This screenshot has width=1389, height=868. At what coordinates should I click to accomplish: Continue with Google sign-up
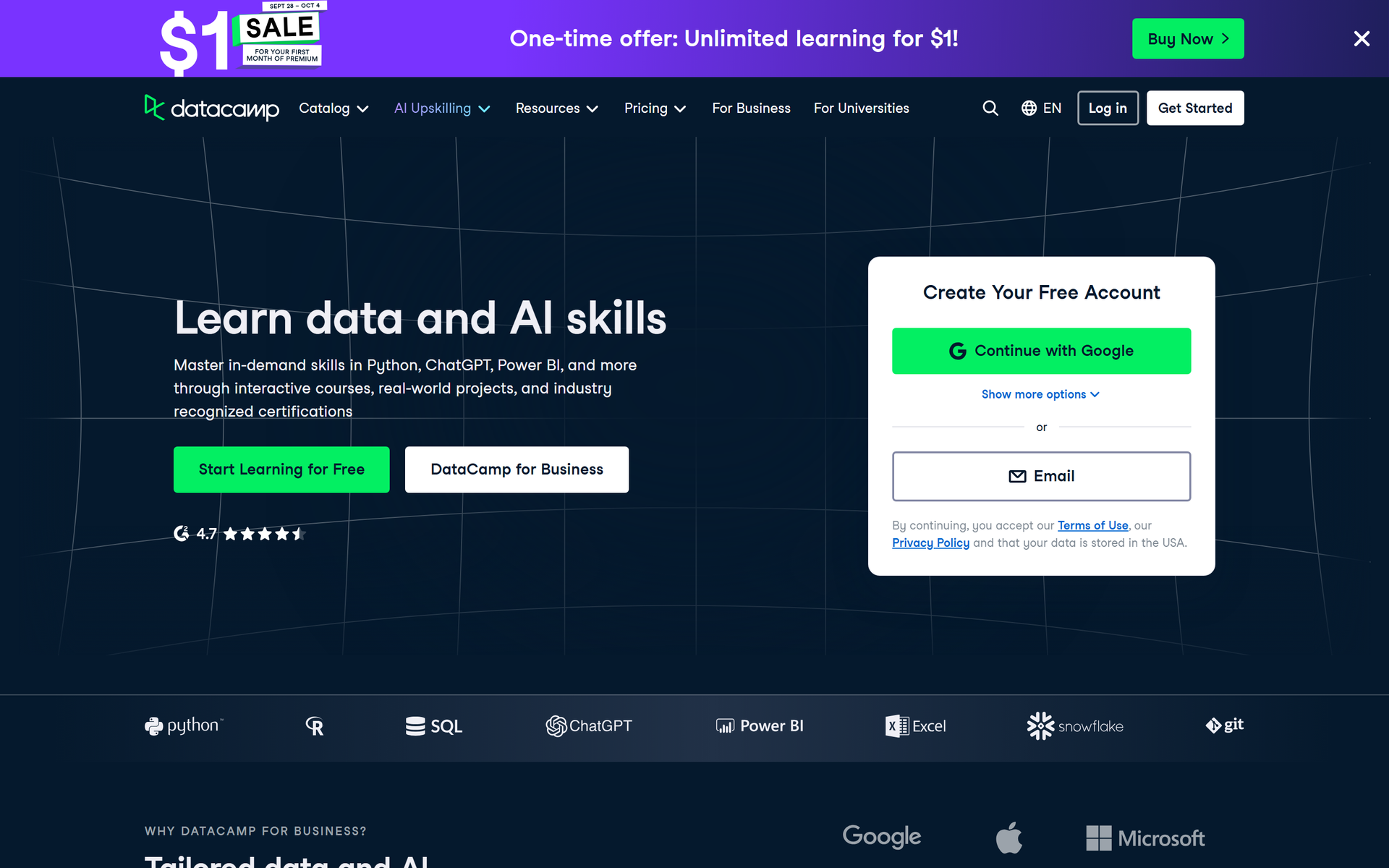point(1041,351)
